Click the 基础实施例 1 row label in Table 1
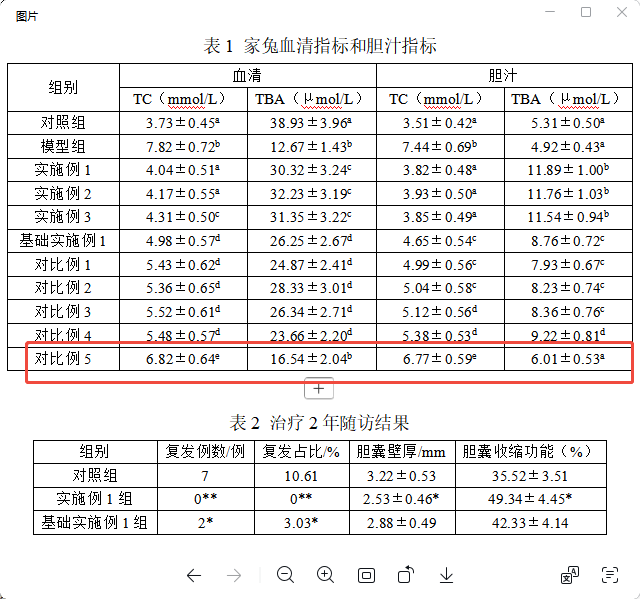This screenshot has width=640, height=599. point(63,241)
